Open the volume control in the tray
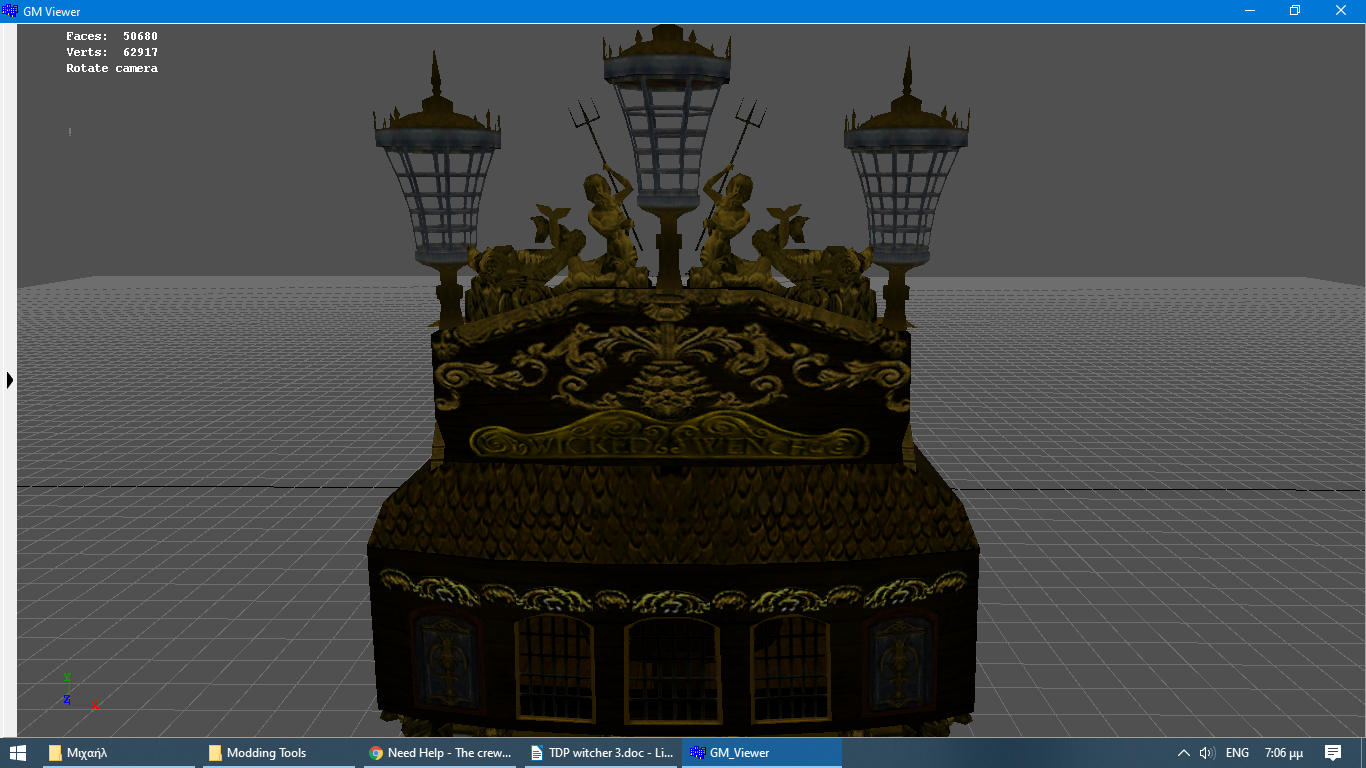 click(1207, 753)
